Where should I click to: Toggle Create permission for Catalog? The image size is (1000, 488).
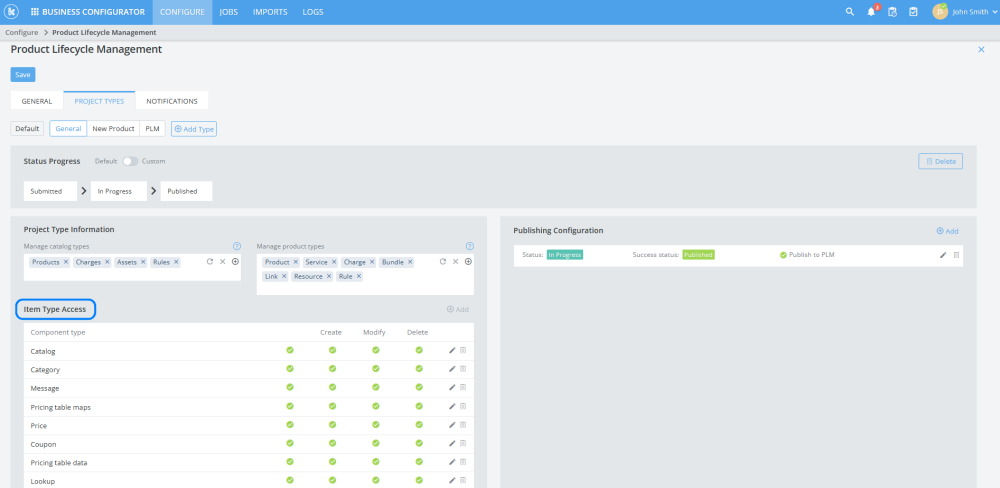332,350
